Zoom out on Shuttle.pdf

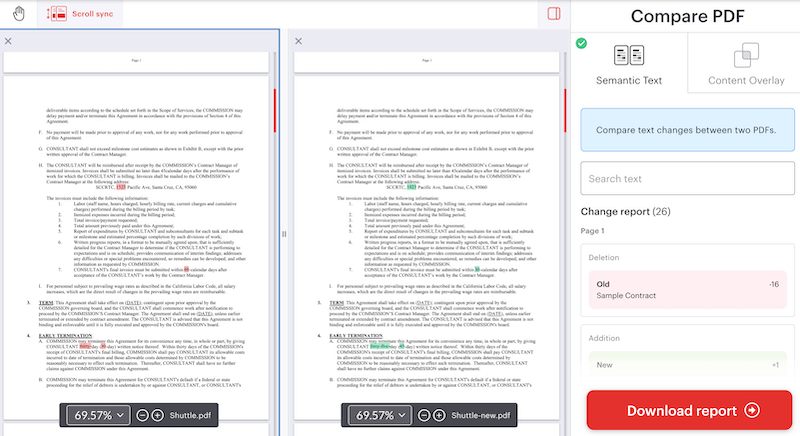tap(142, 416)
